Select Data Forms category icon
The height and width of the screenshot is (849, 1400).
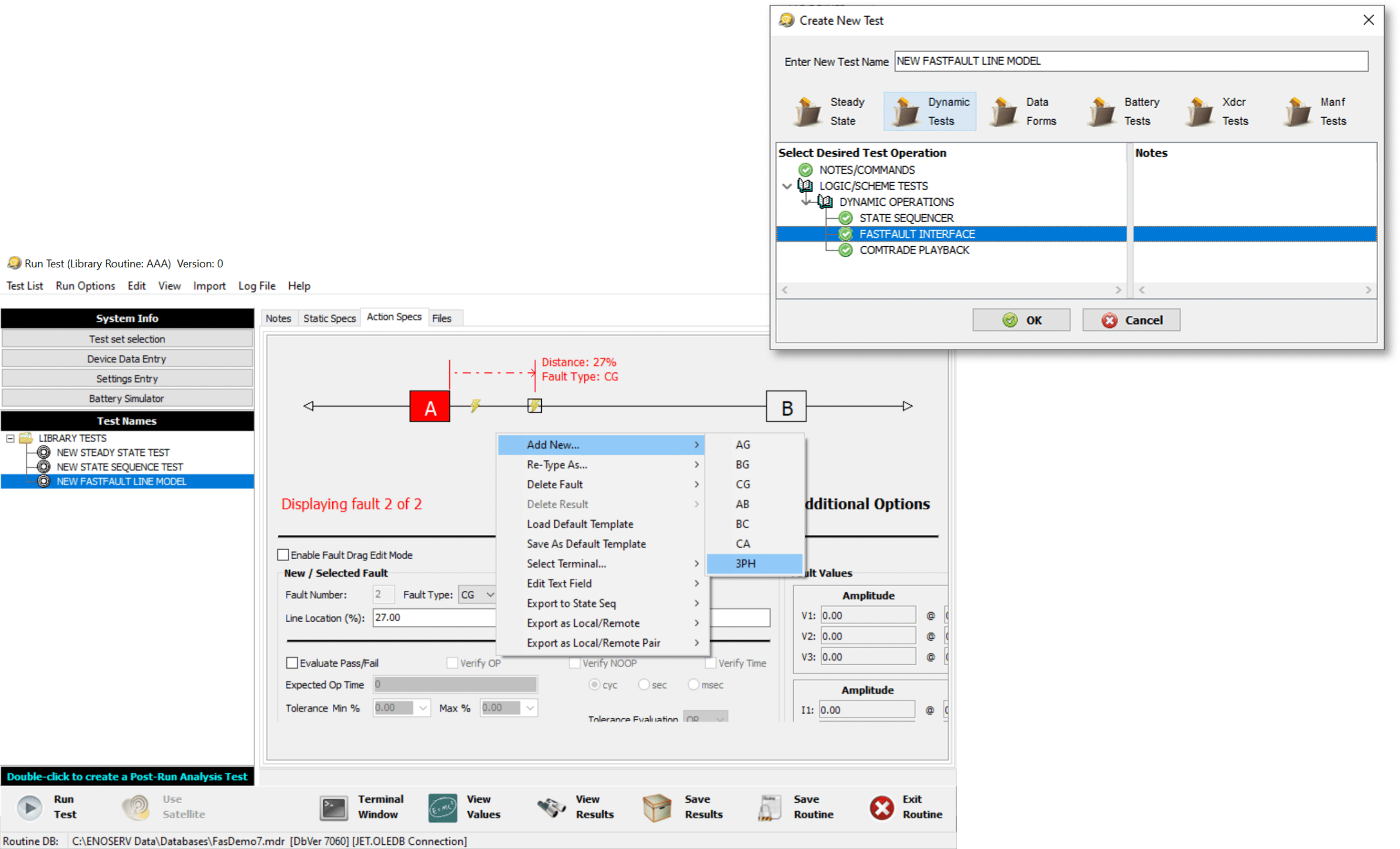click(1003, 111)
